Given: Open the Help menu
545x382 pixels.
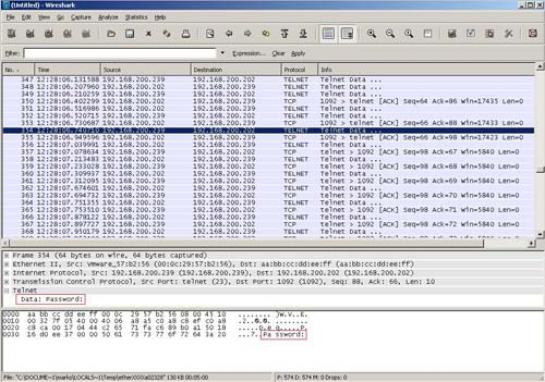Looking at the screenshot, I should pos(160,17).
